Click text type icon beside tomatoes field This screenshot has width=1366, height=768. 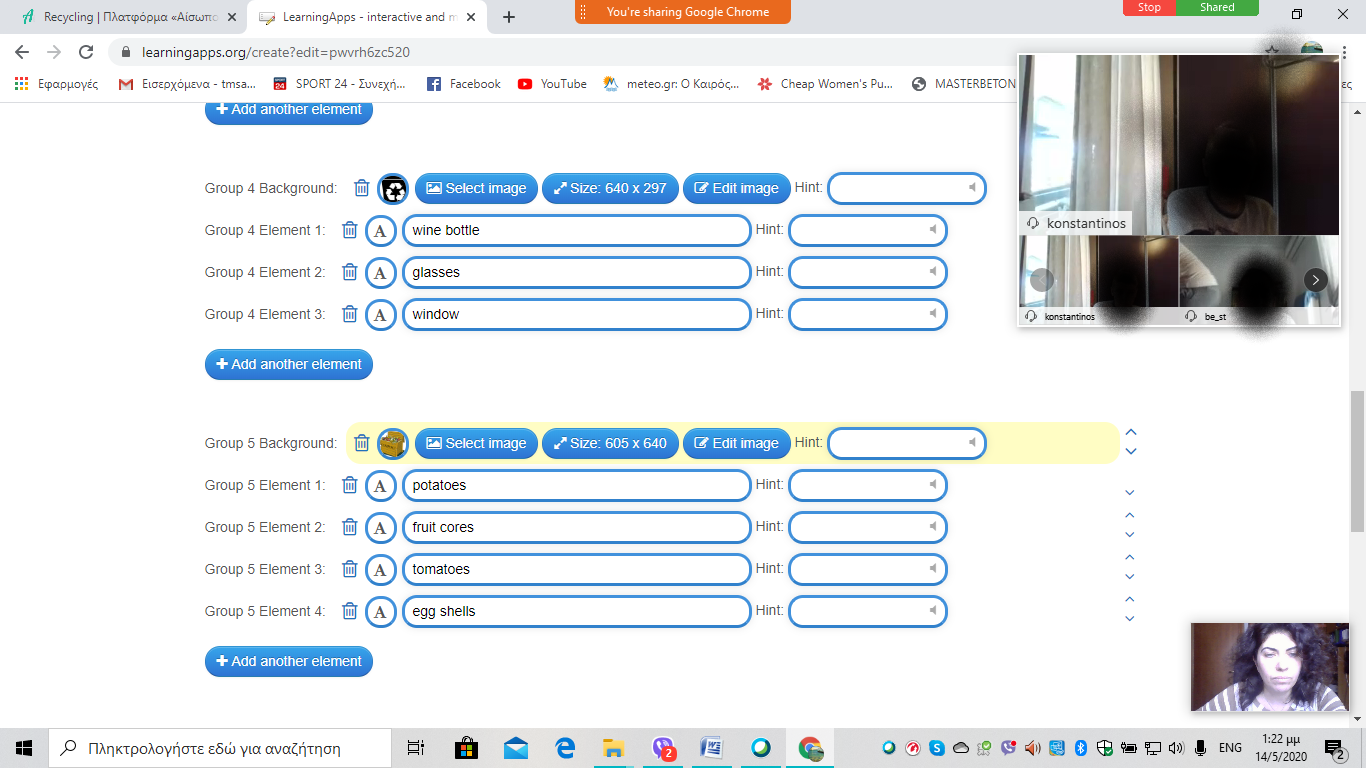[380, 570]
